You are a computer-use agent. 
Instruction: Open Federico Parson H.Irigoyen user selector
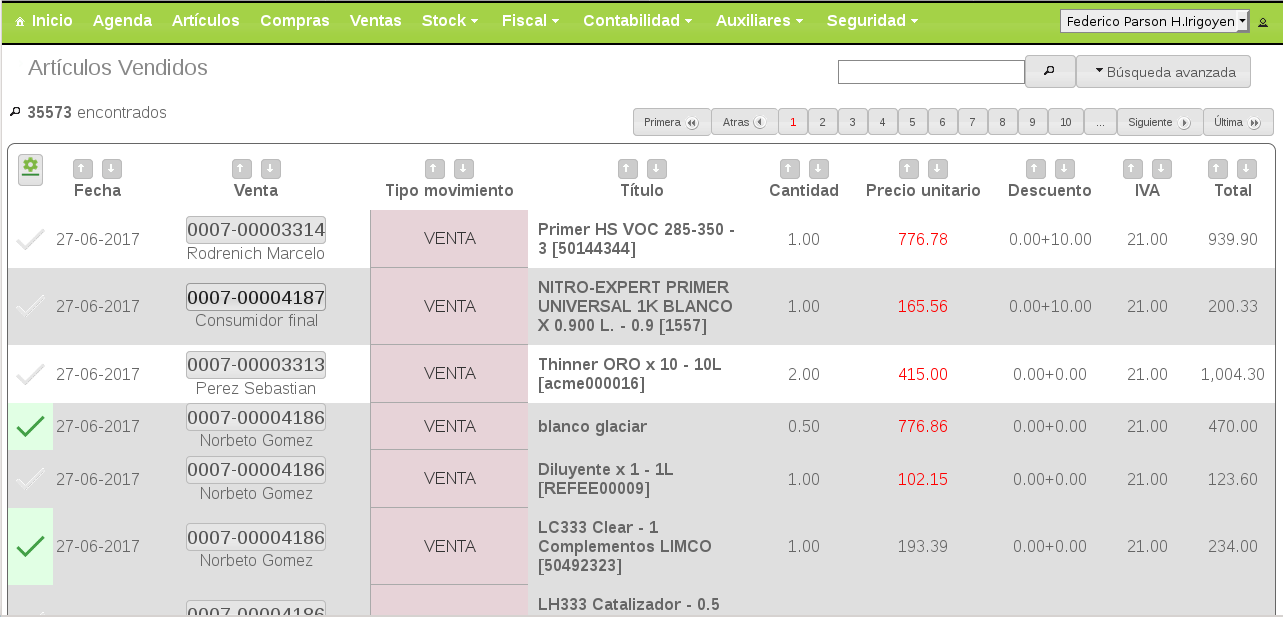[x=1154, y=21]
